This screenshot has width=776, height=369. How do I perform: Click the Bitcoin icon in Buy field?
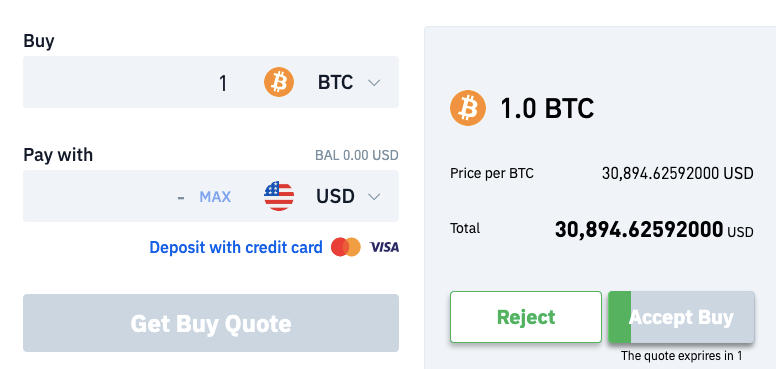279,82
